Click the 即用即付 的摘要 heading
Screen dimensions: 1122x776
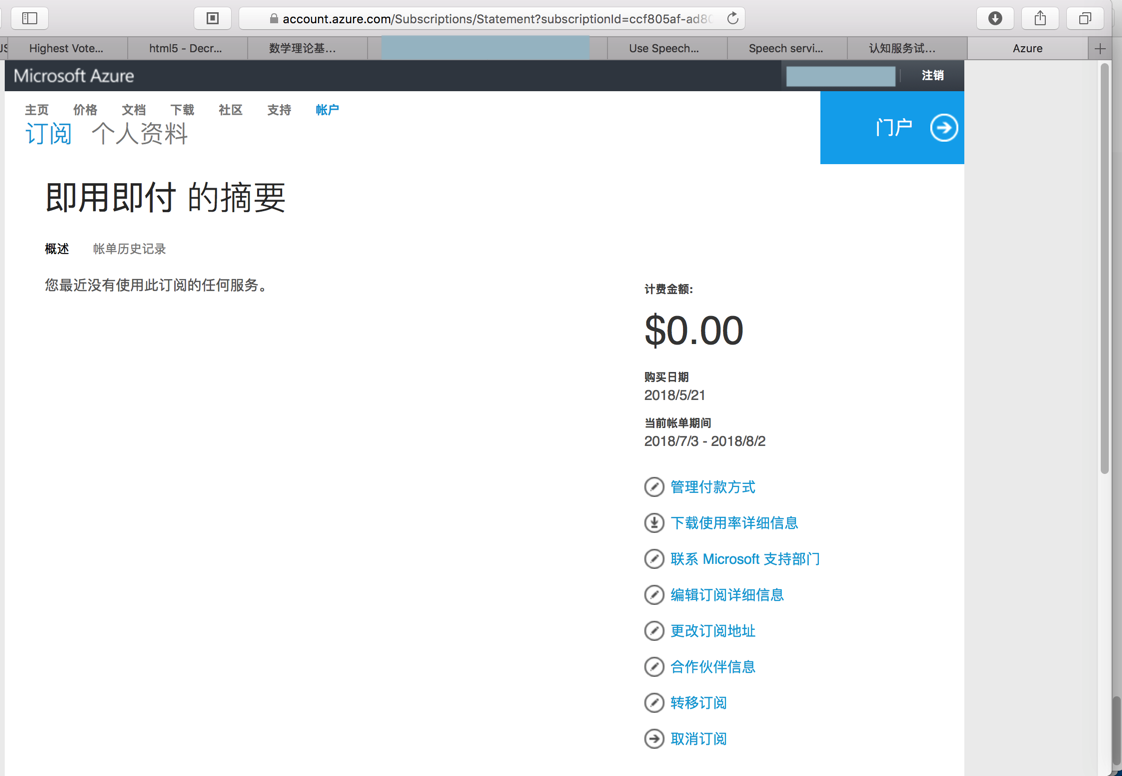[x=165, y=197]
